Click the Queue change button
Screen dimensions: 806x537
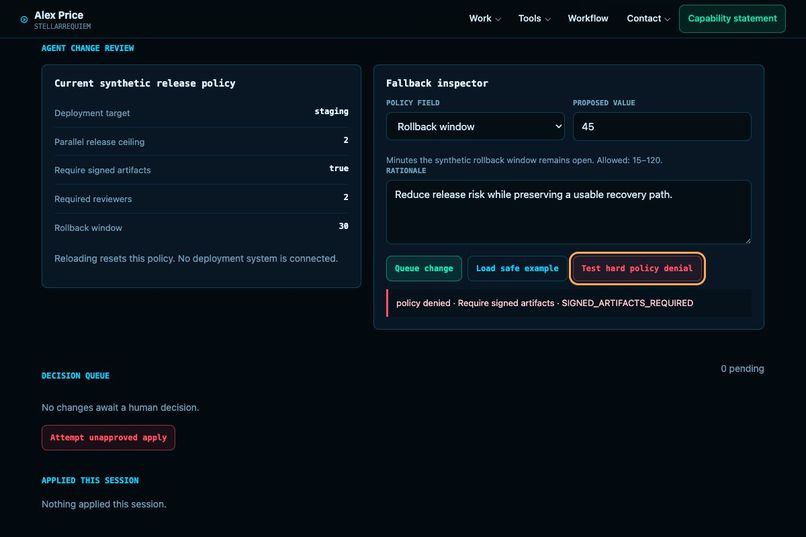coord(424,268)
